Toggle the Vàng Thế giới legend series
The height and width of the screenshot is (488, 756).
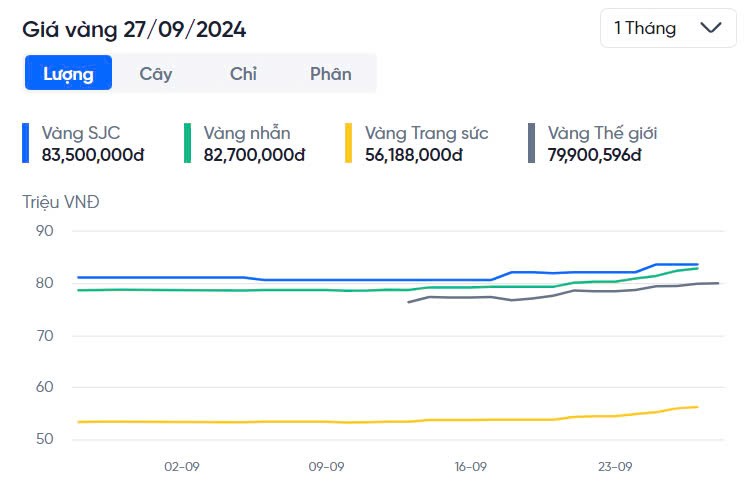602,133
